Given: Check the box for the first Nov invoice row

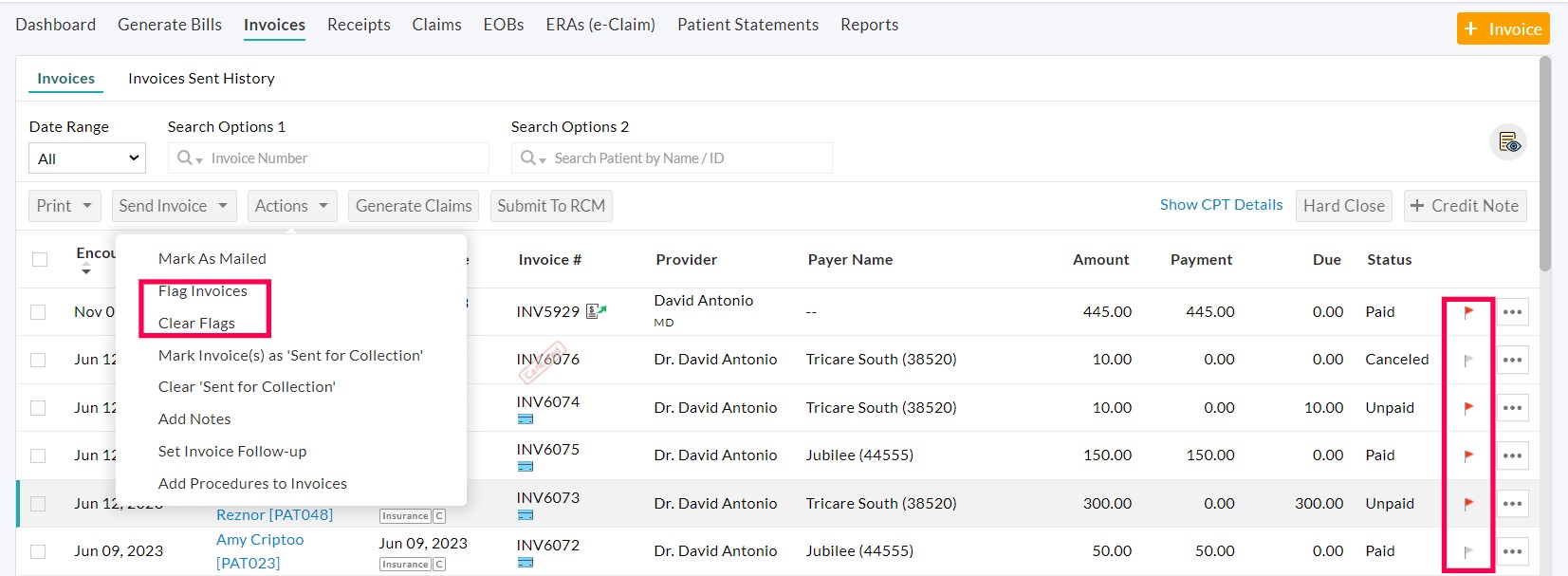Looking at the screenshot, I should pyautogui.click(x=38, y=312).
